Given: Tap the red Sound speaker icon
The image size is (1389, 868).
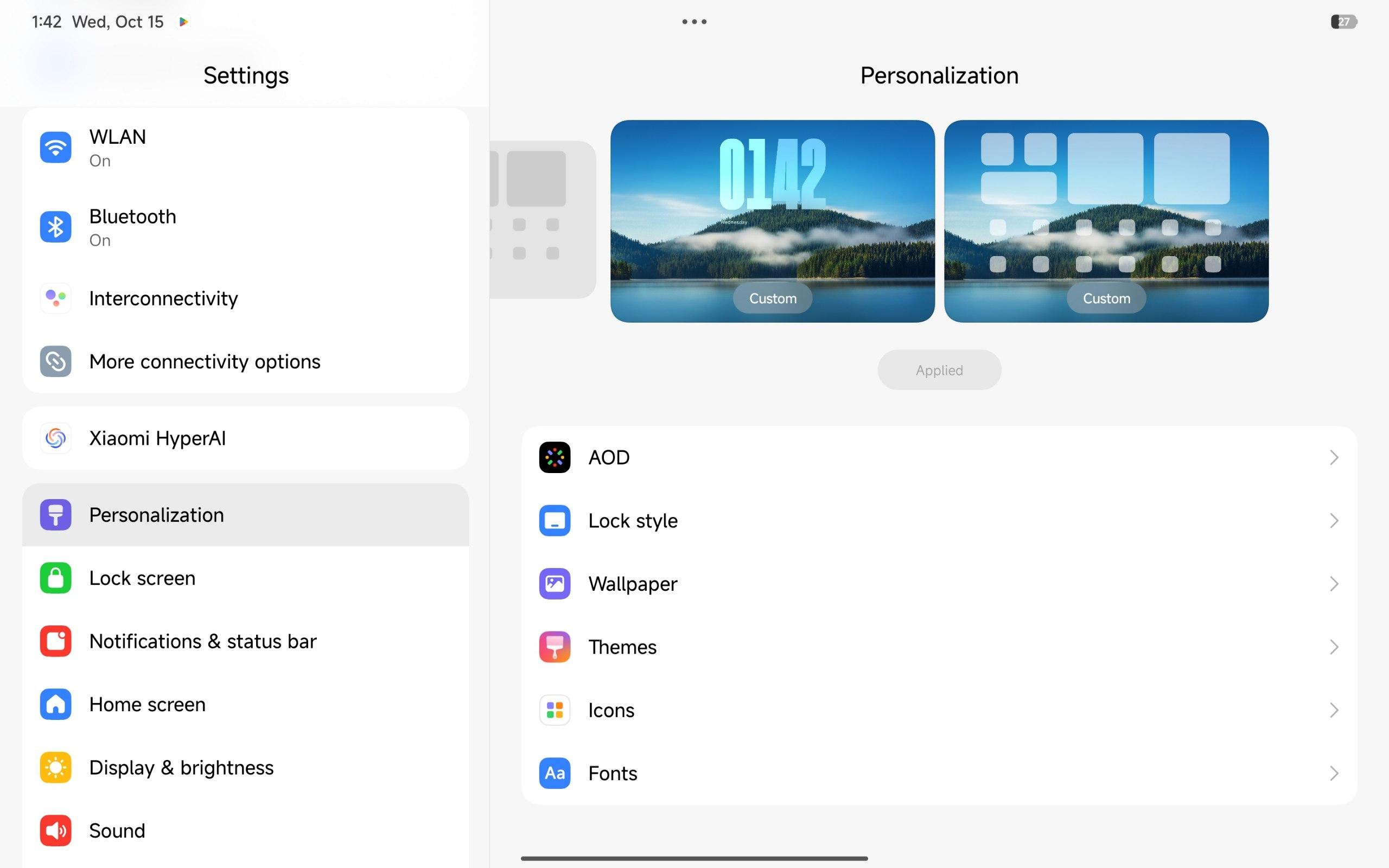Looking at the screenshot, I should (x=56, y=831).
